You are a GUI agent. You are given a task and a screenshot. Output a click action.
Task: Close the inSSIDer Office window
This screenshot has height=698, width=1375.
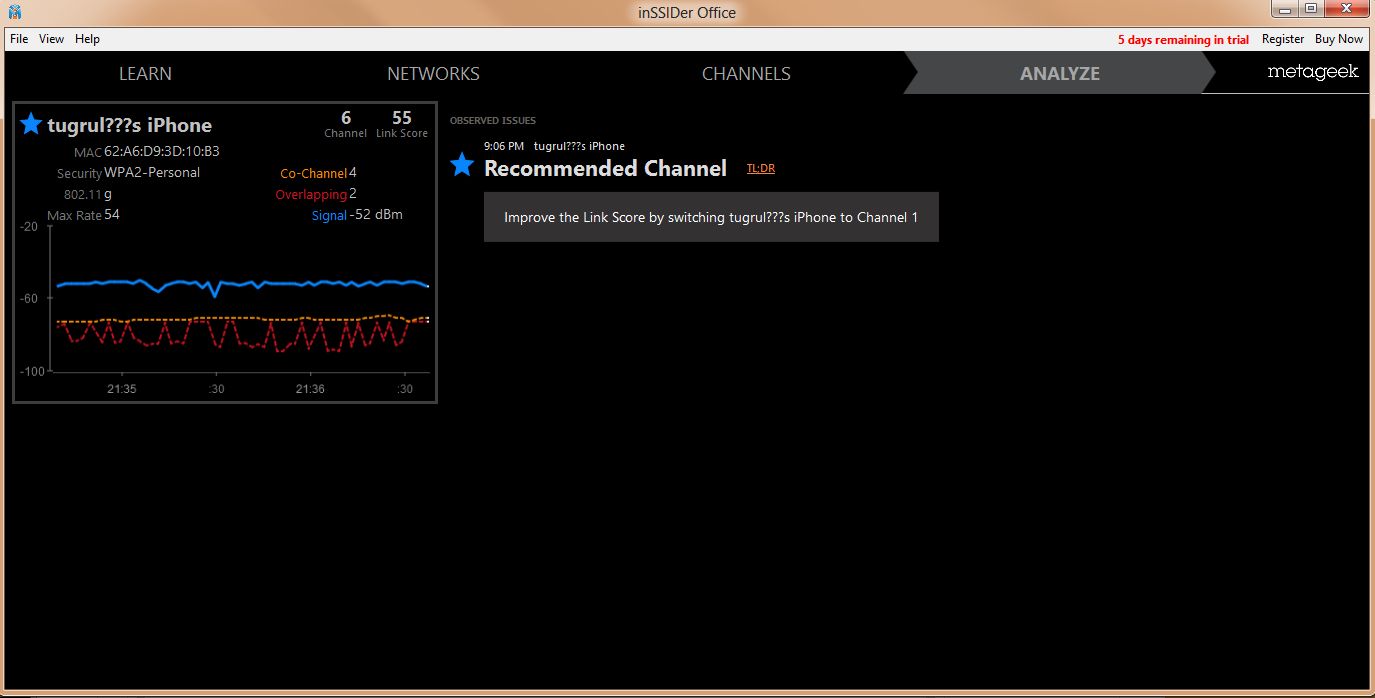coord(1346,9)
